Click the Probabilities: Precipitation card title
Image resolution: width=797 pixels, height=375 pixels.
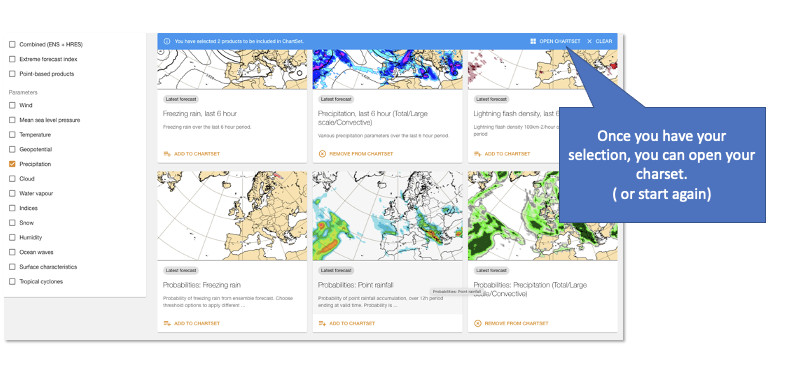click(x=530, y=289)
